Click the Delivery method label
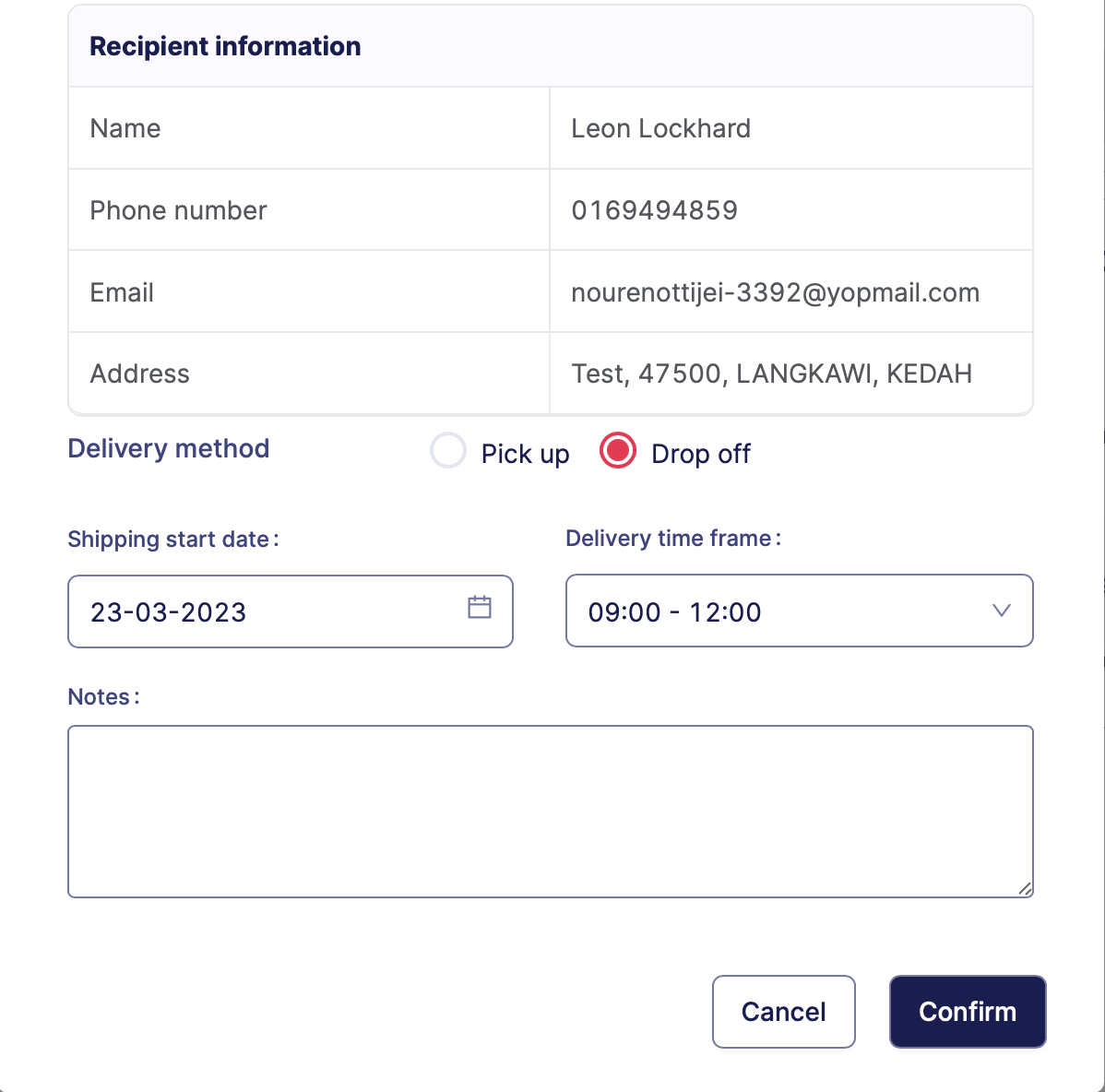This screenshot has width=1105, height=1092. pos(169,448)
